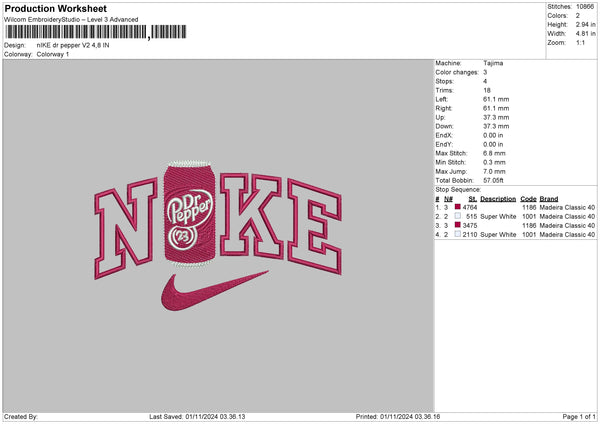
Task: Click the Colors value 2
Action: (577, 16)
